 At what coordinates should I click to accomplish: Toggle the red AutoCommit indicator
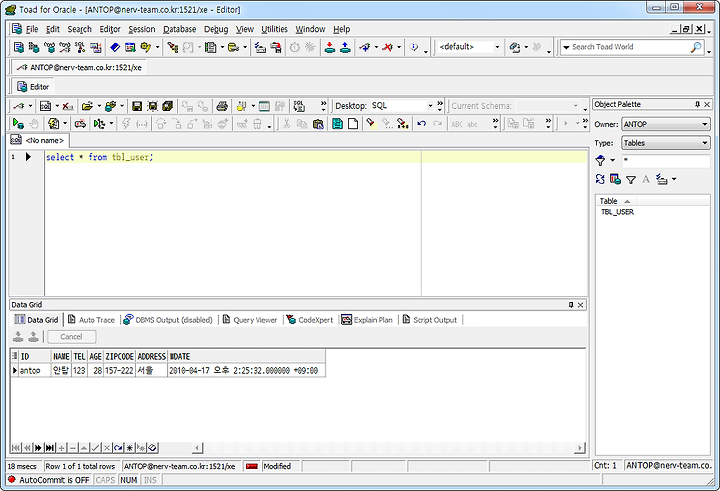(x=11, y=479)
